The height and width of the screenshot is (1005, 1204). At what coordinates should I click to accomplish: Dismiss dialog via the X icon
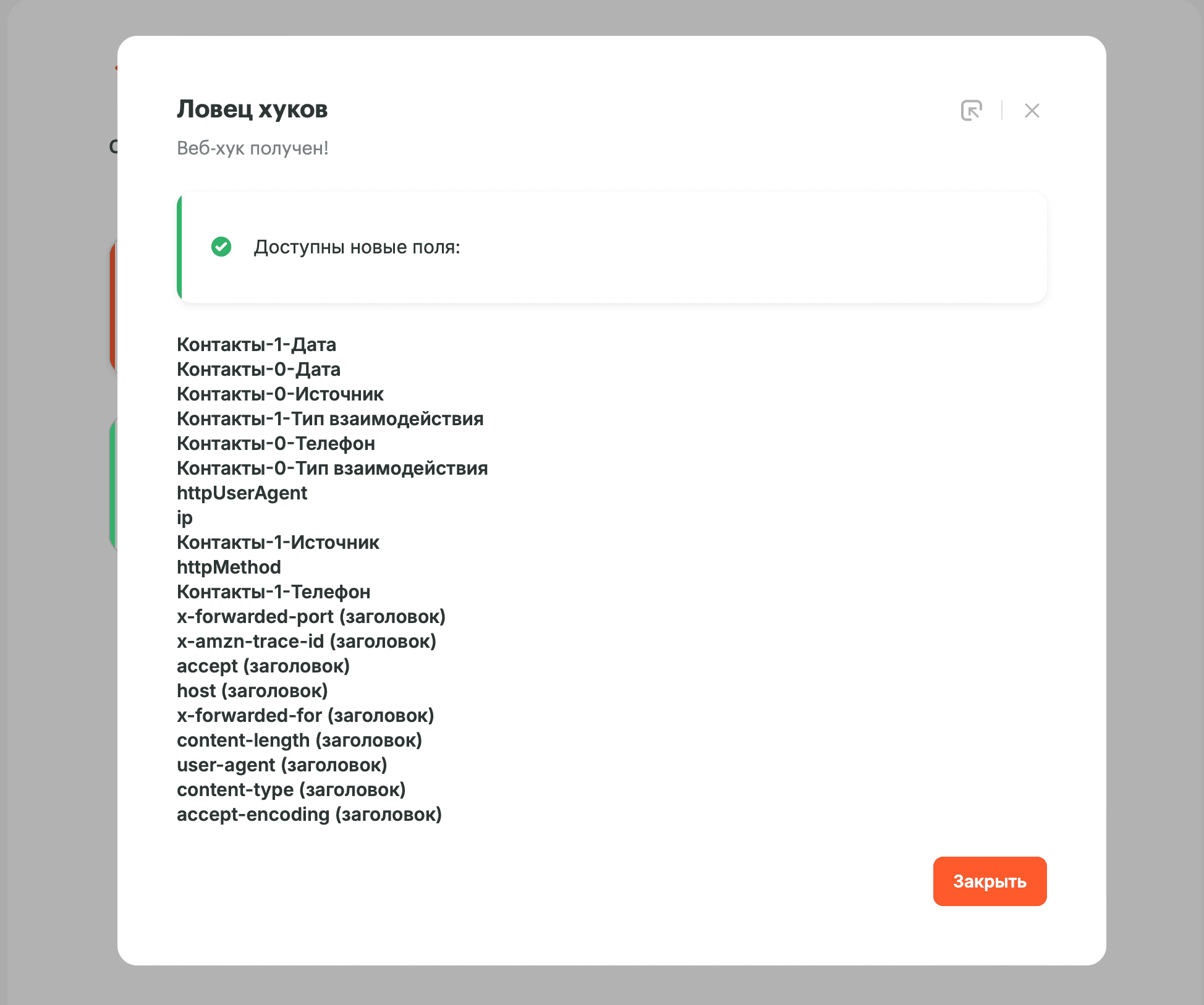click(1032, 110)
